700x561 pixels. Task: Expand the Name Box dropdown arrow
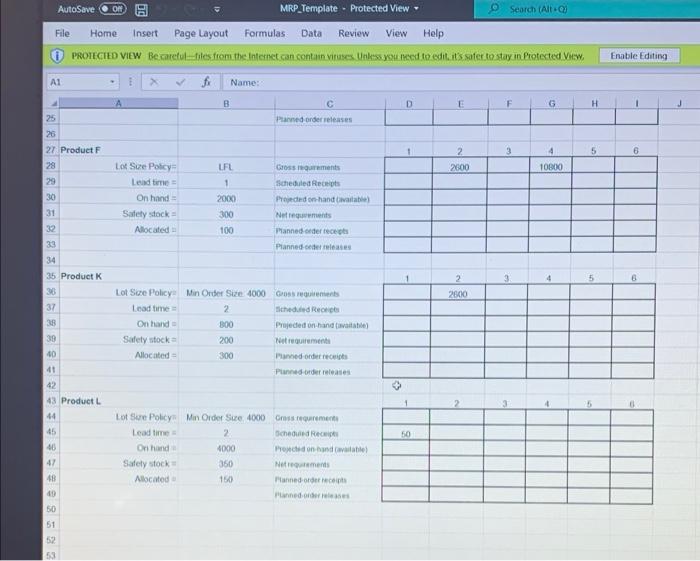112,82
